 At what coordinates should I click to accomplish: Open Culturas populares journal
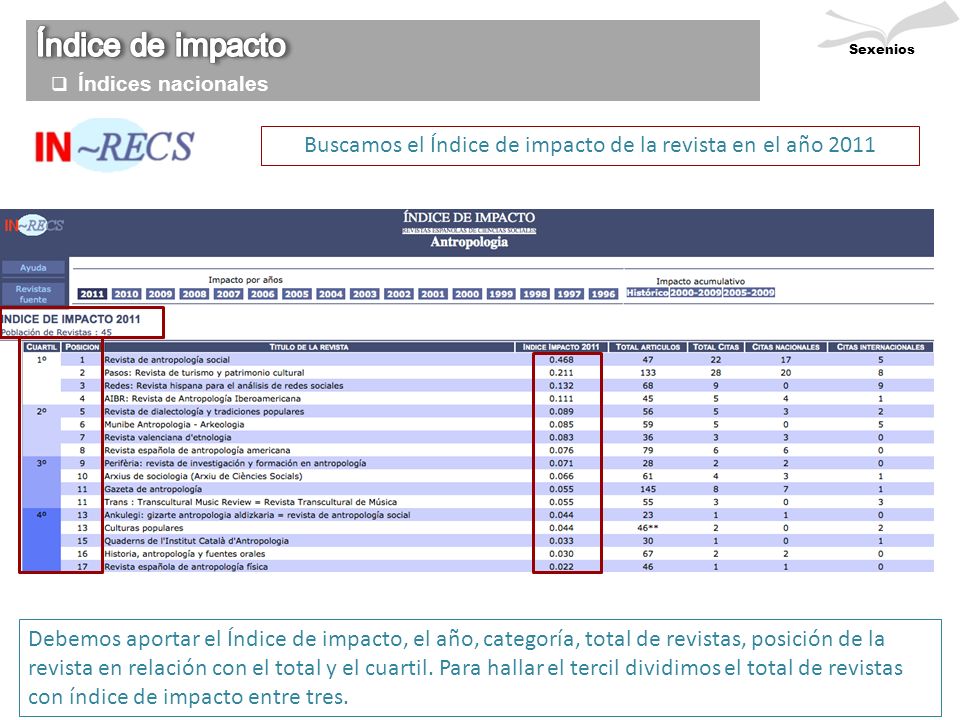coord(144,528)
